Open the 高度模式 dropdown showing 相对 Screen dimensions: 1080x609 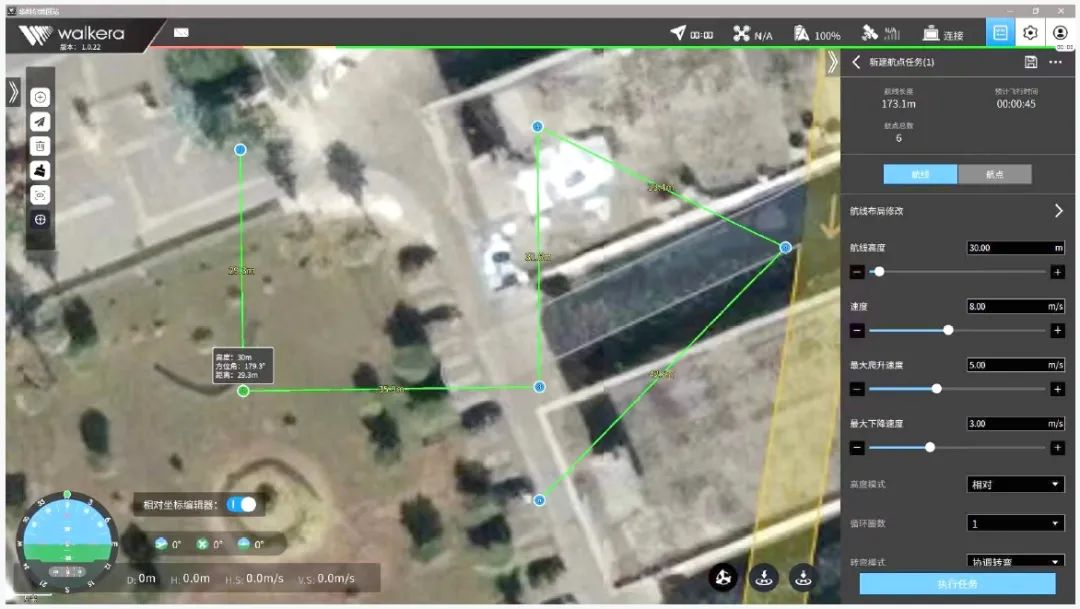pos(1015,485)
